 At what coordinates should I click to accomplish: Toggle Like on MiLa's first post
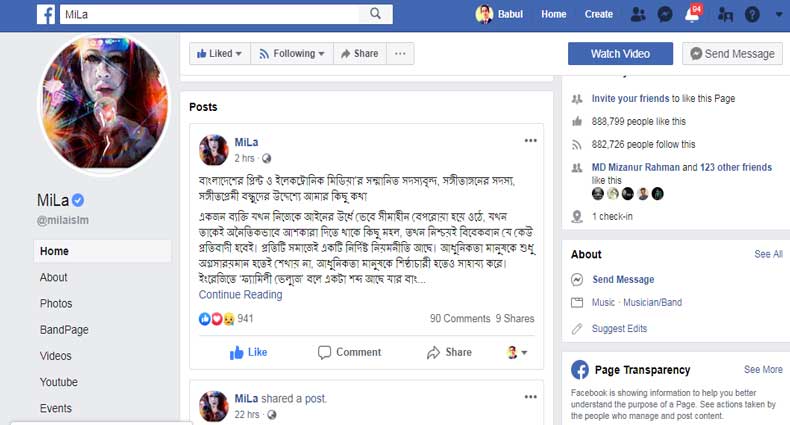click(248, 352)
